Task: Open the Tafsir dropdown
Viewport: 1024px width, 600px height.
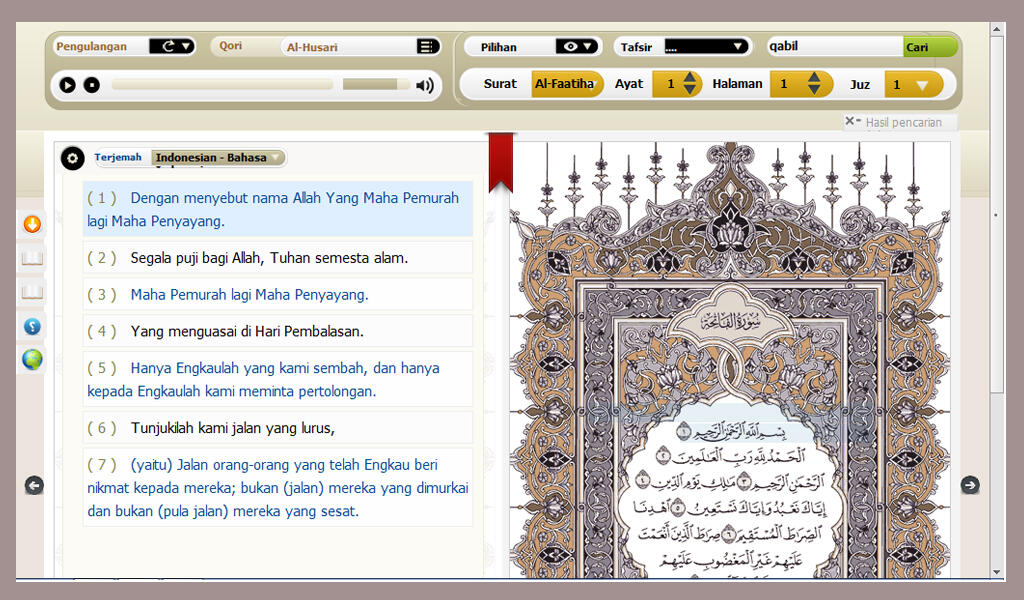Action: [705, 46]
